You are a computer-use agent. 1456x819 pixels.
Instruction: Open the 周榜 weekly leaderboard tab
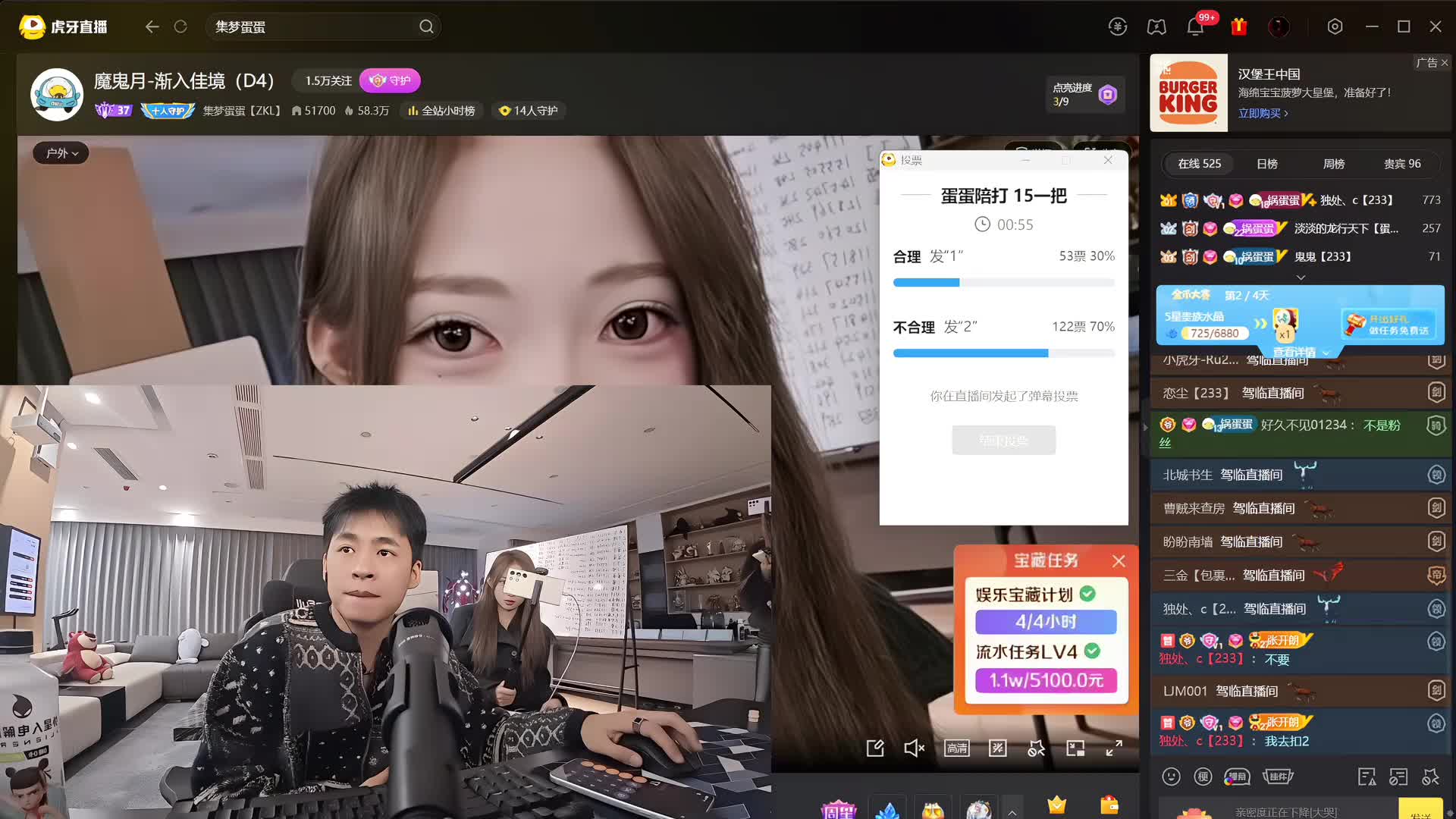[x=1333, y=163]
